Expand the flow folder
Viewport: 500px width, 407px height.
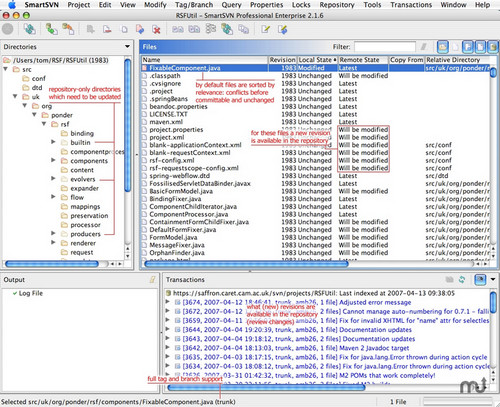53,197
